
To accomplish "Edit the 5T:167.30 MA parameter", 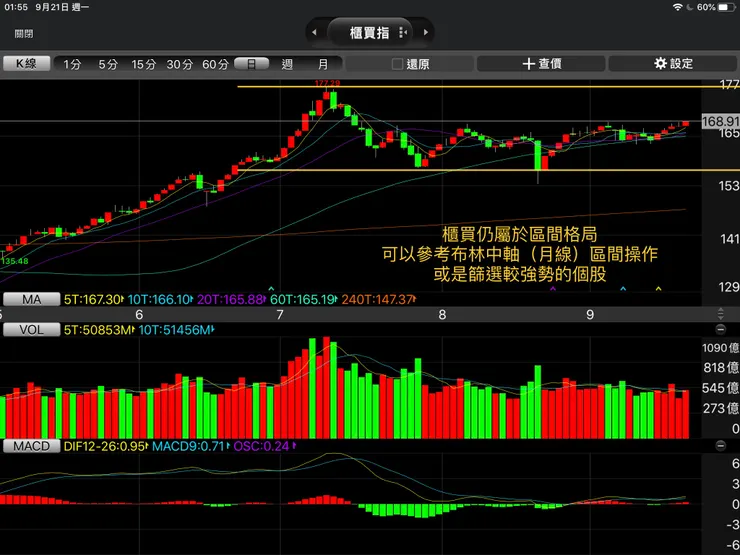I will click(x=93, y=299).
